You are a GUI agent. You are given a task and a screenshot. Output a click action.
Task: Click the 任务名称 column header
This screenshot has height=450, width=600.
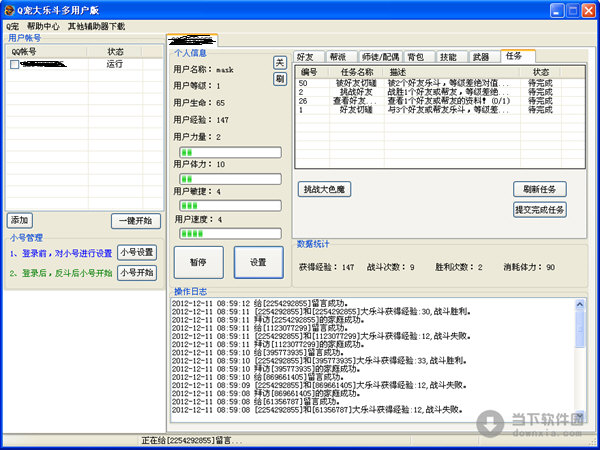click(357, 72)
